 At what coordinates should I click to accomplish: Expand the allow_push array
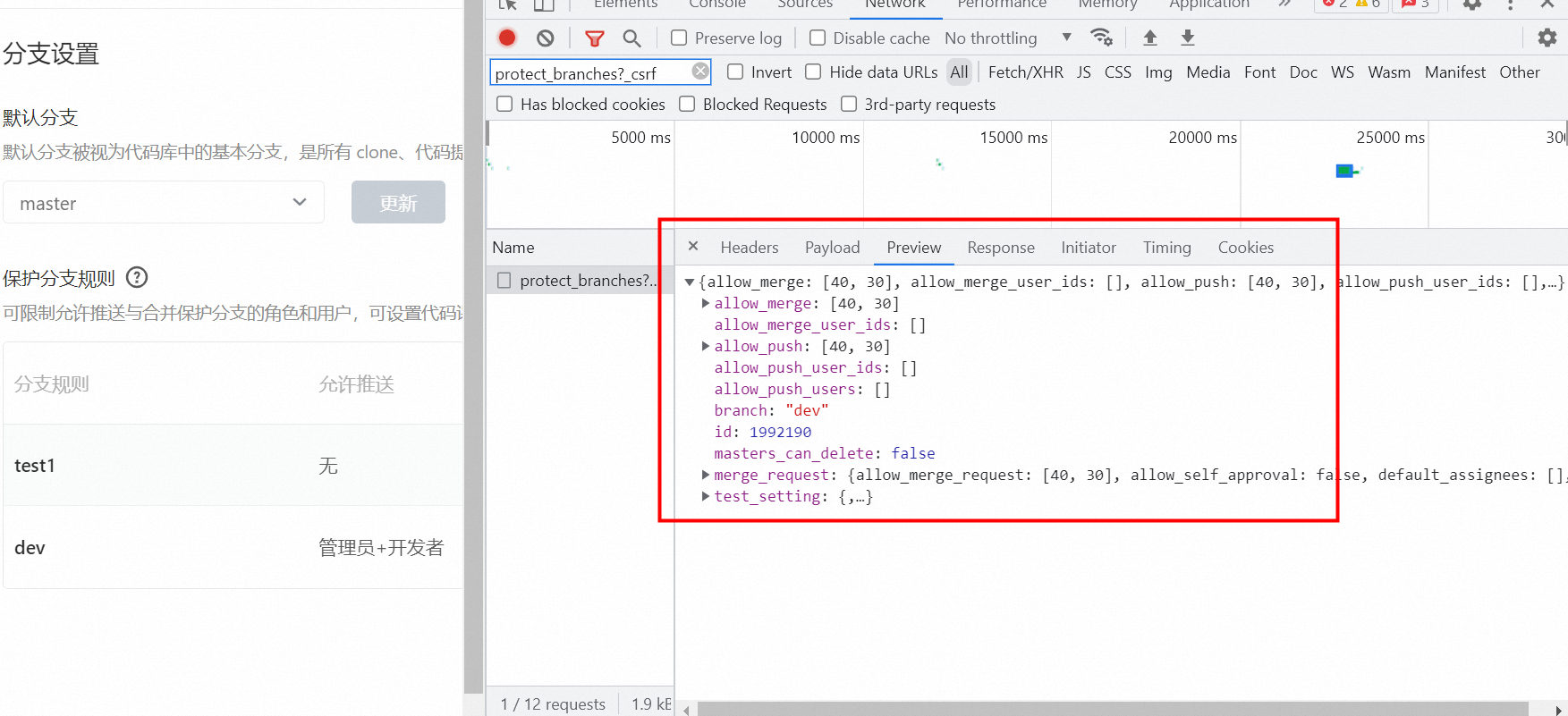[x=706, y=346]
